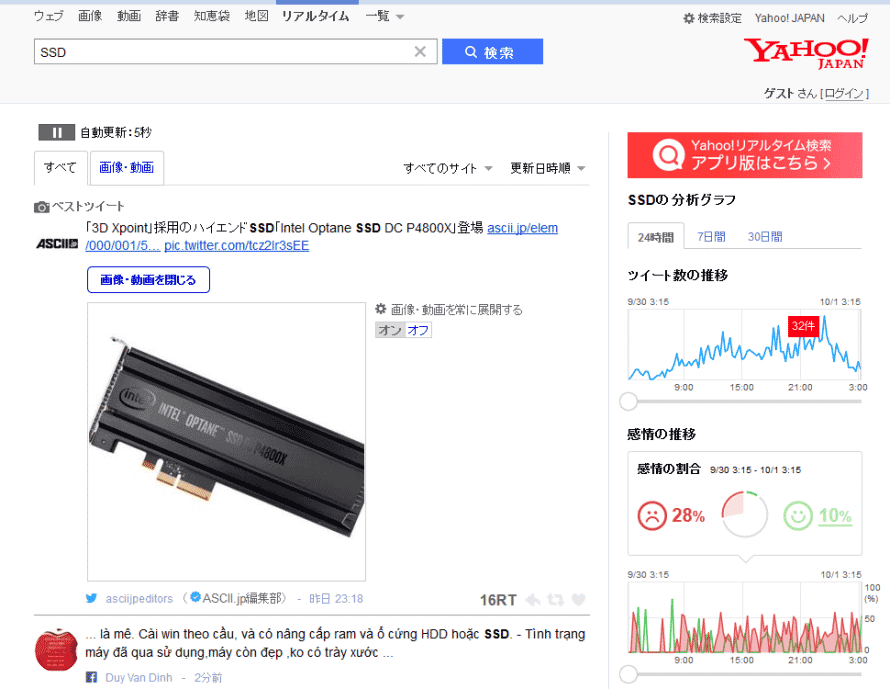Select the 知恵袋 navigation item
The width and height of the screenshot is (890, 689).
(x=212, y=16)
